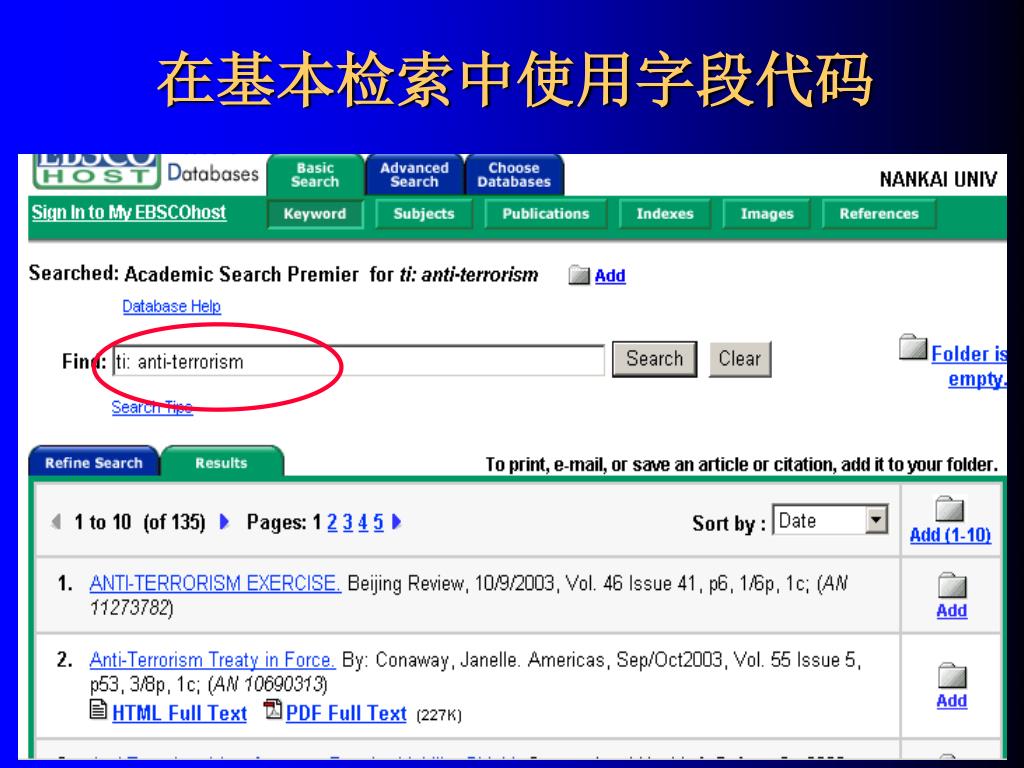Open the Refine Search tab
The width and height of the screenshot is (1024, 768).
click(x=93, y=462)
